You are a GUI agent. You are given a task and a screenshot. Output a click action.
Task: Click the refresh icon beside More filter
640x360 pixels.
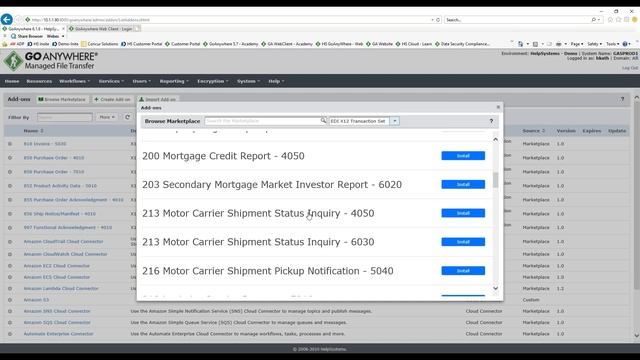click(127, 117)
